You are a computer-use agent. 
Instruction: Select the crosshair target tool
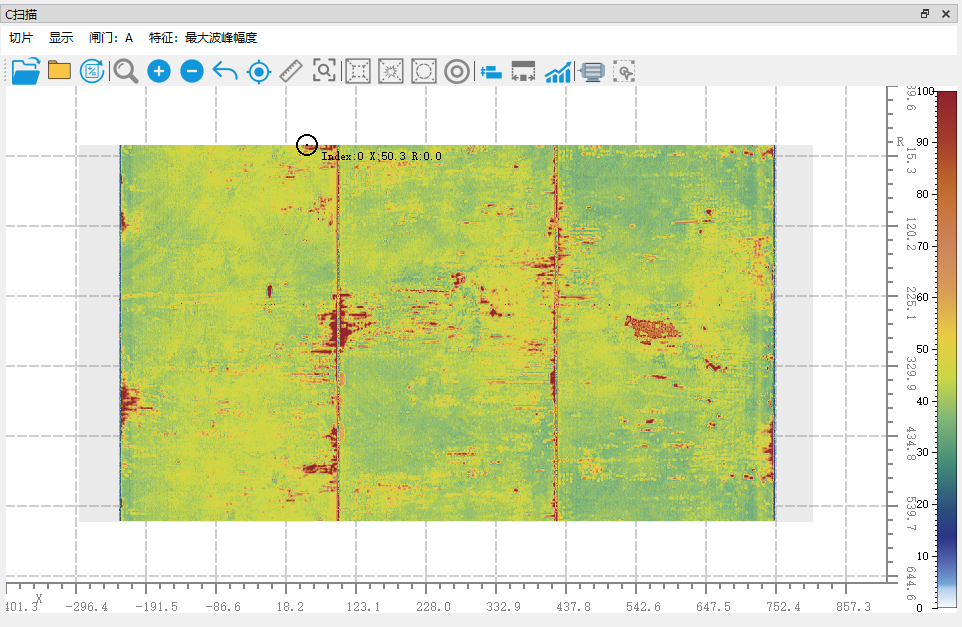(259, 71)
